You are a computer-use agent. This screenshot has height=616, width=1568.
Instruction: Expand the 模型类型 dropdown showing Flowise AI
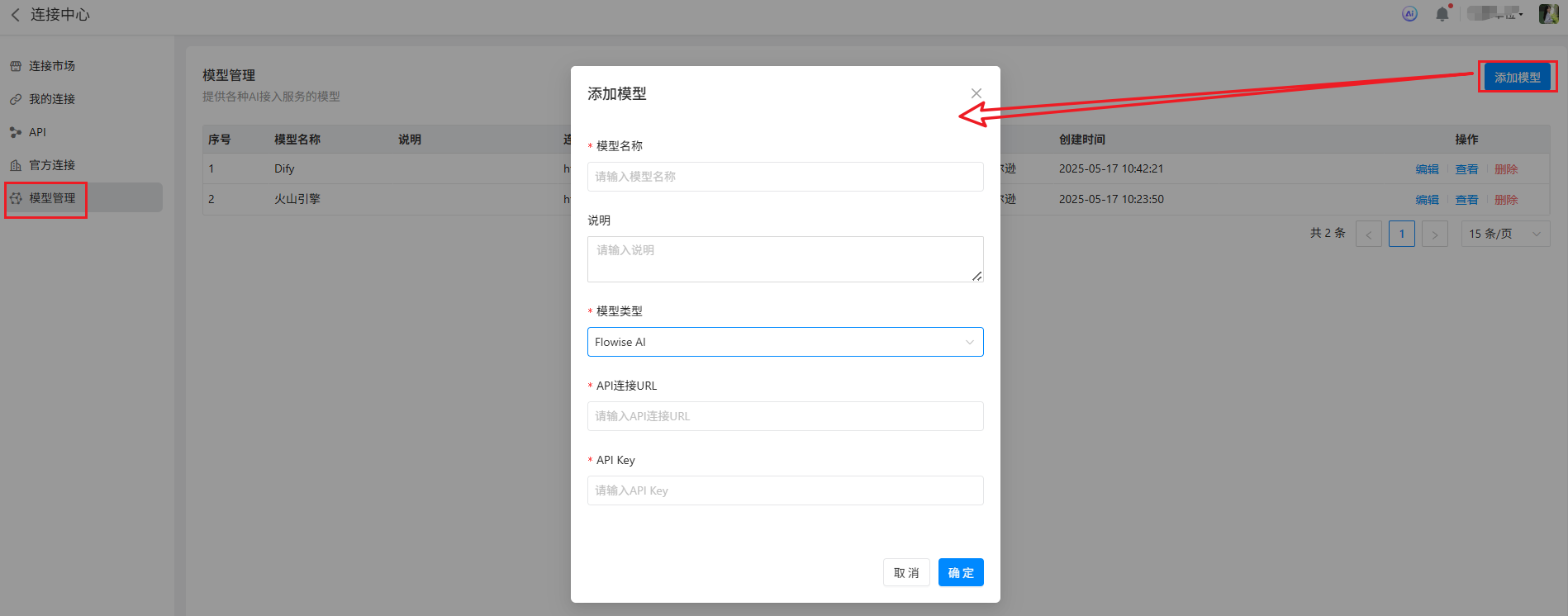point(785,342)
